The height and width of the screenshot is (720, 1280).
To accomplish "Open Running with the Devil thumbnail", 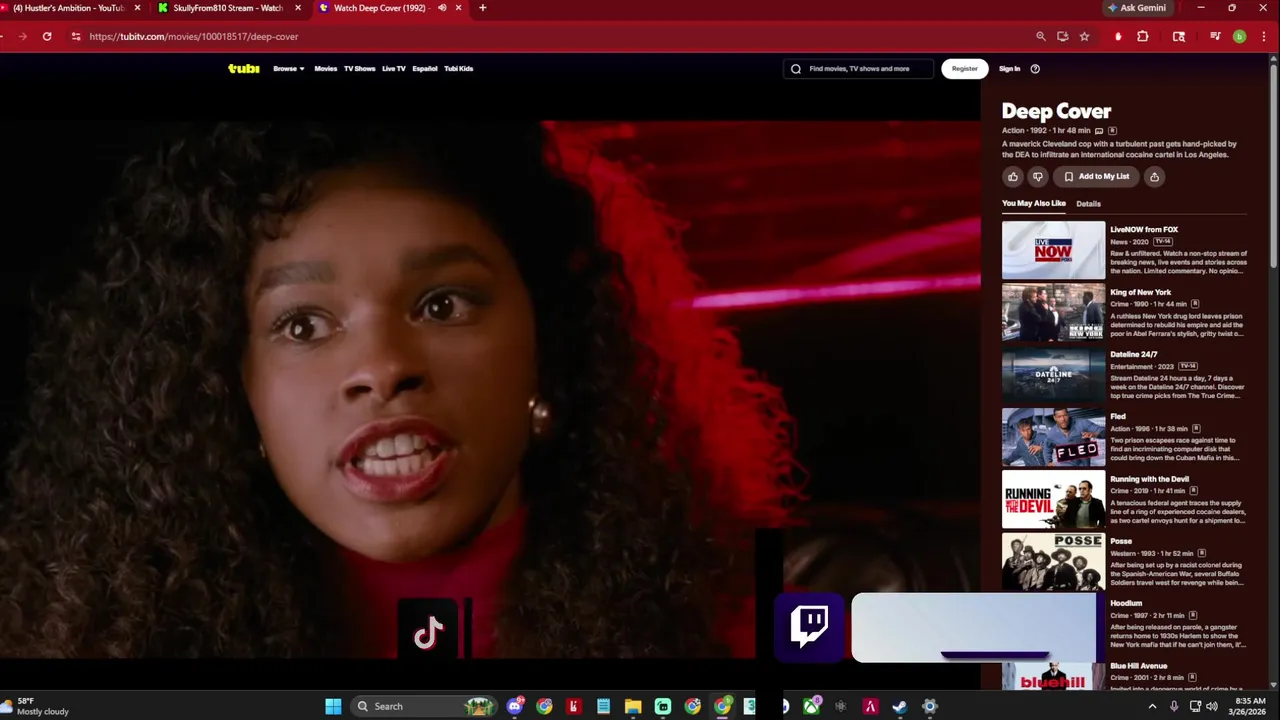I will point(1053,499).
